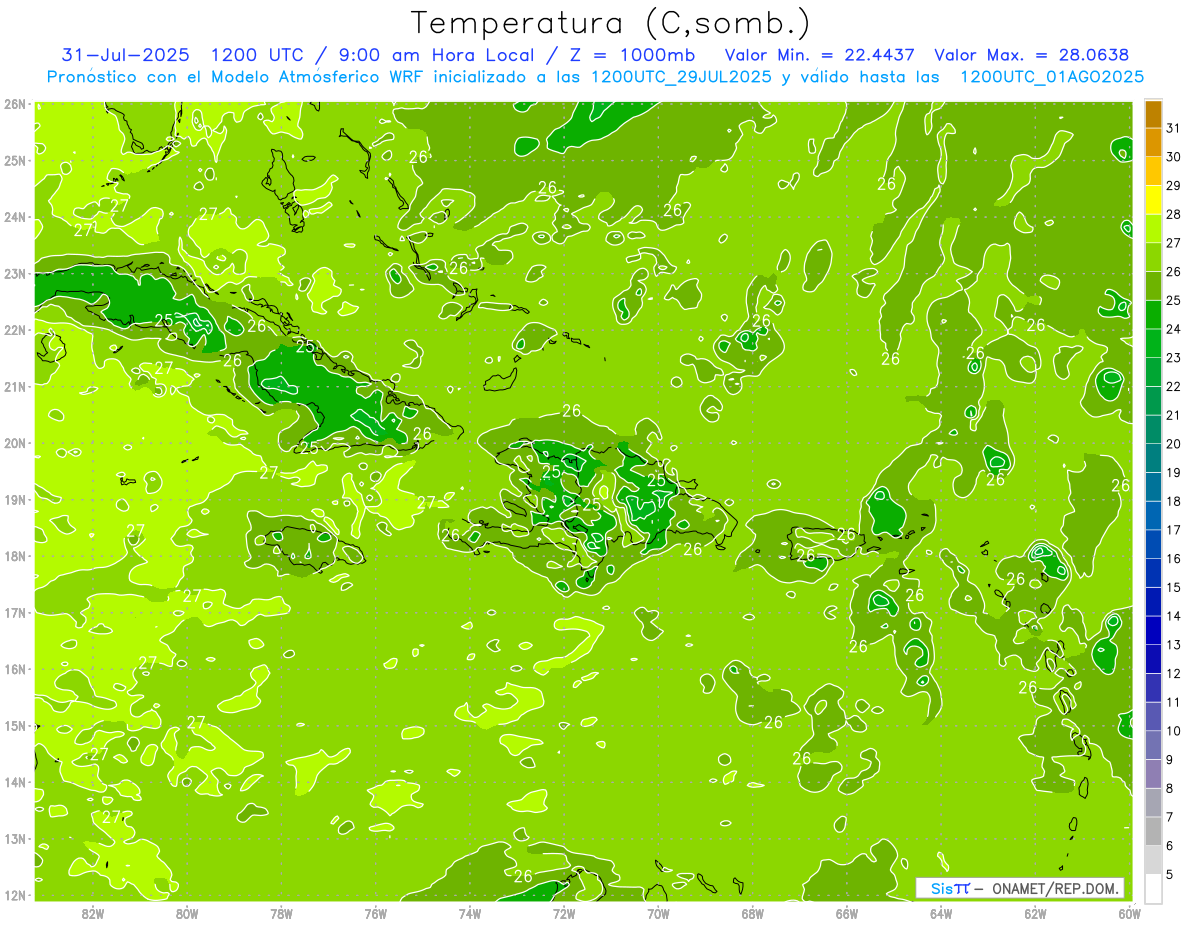Image resolution: width=1200 pixels, height=927 pixels.
Task: Click the 64W longitude axis label
Action: [x=940, y=913]
